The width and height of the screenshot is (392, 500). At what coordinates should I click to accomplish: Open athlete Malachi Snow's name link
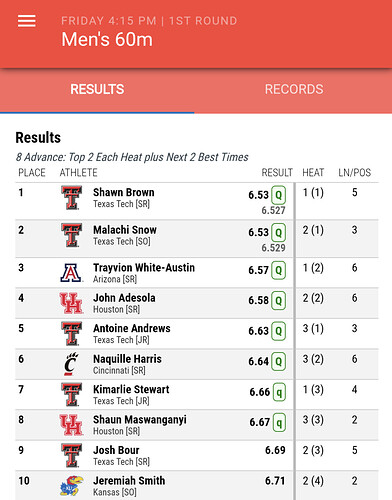[x=125, y=230]
